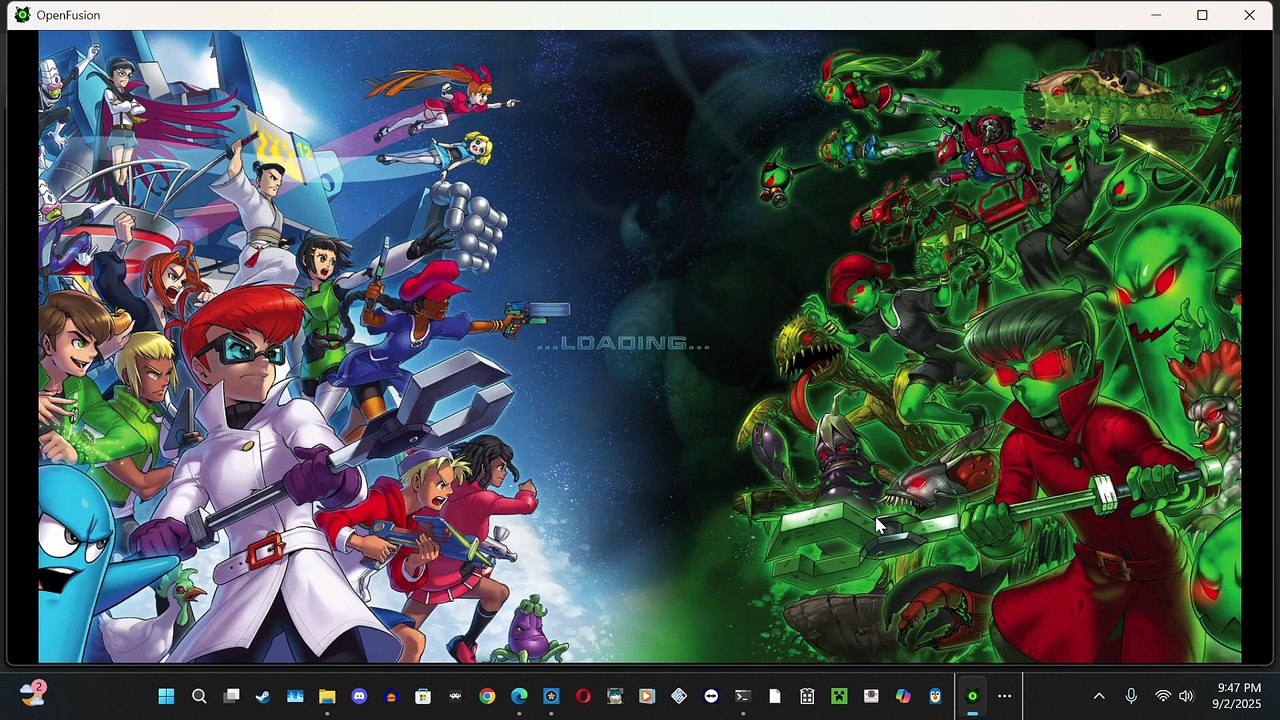Image resolution: width=1280 pixels, height=720 pixels.
Task: Open Microsoft Store from the taskbar
Action: [x=423, y=696]
